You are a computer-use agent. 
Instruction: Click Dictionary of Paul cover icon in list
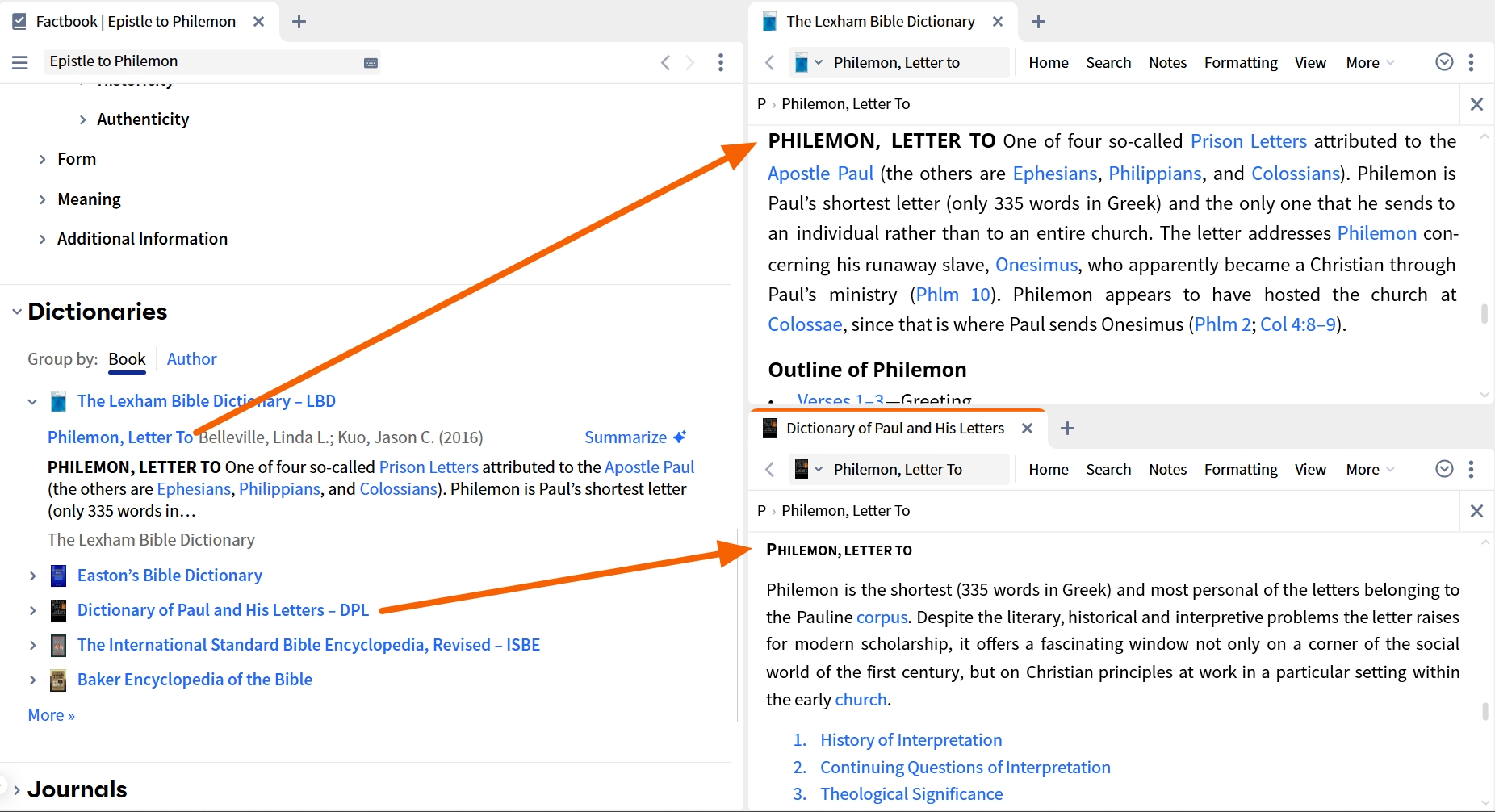pyautogui.click(x=59, y=611)
